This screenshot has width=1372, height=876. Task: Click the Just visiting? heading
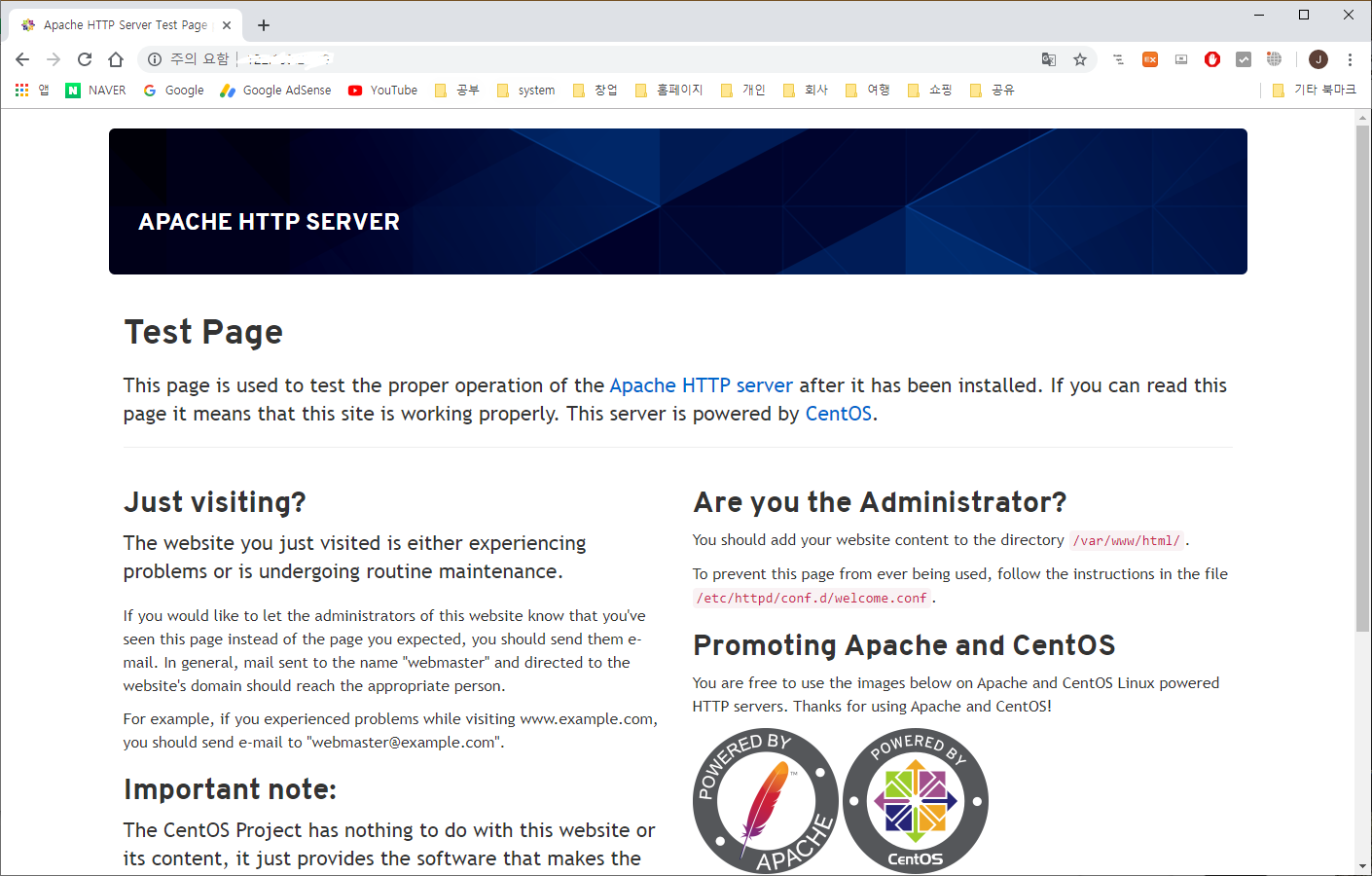click(214, 502)
